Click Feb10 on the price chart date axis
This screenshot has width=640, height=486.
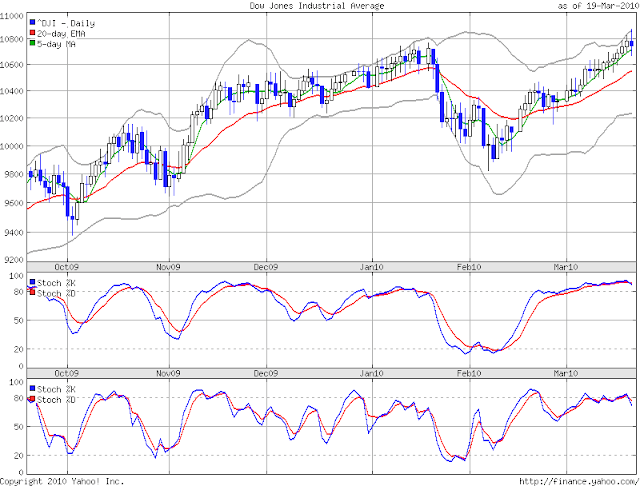[469, 267]
